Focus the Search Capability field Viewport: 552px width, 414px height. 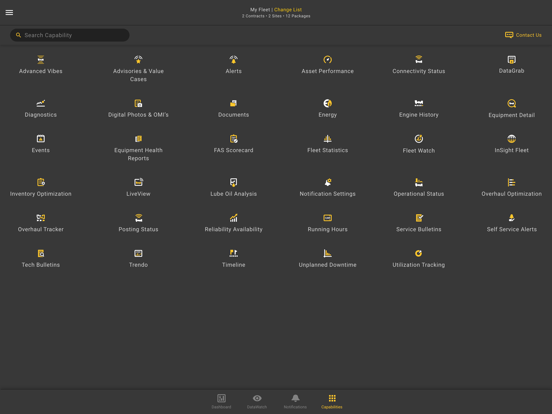(70, 35)
